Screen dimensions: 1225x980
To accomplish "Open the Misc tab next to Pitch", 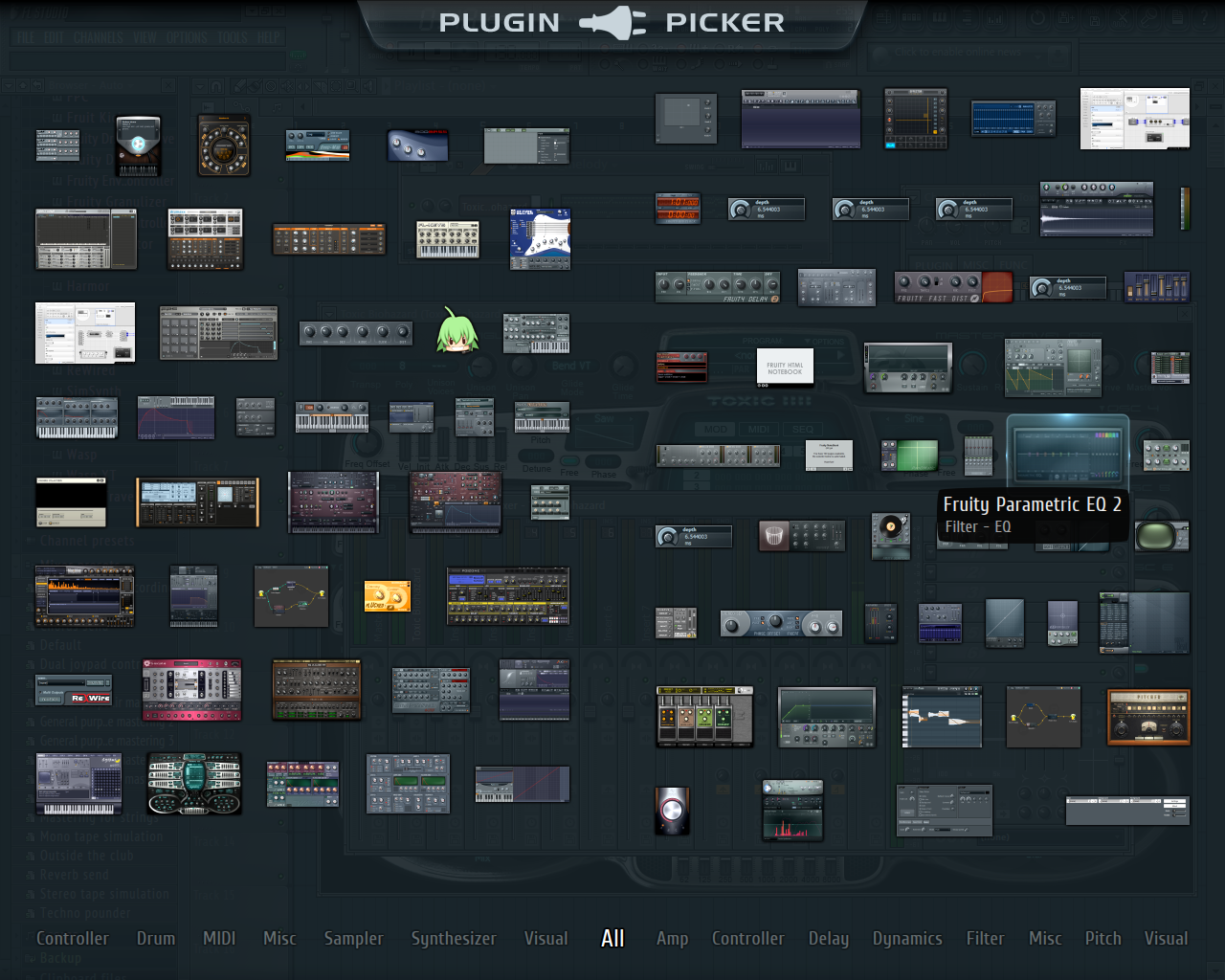I will pyautogui.click(x=1045, y=939).
